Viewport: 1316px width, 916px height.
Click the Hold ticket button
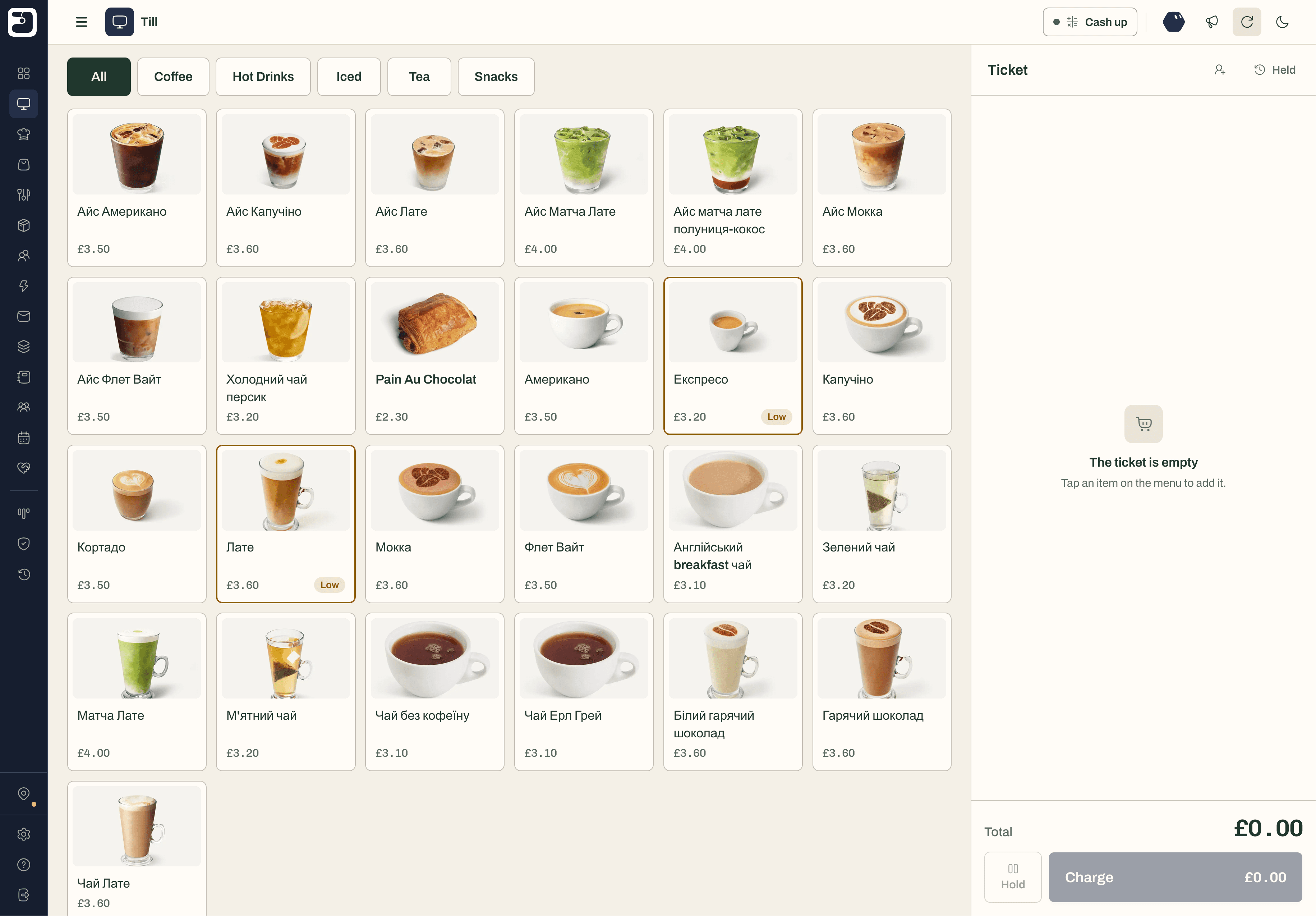pos(1013,877)
